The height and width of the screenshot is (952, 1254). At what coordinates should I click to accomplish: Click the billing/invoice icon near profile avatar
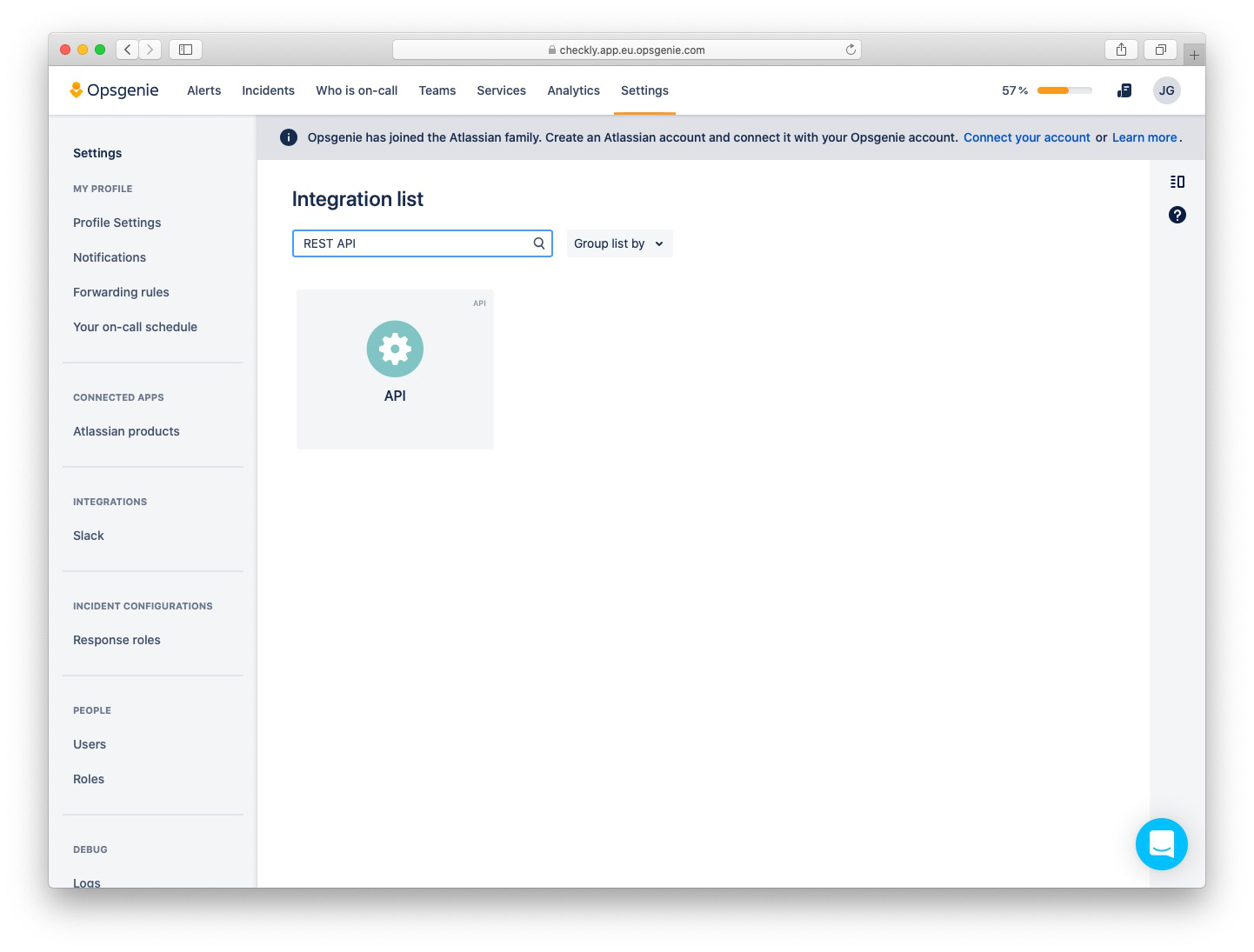pos(1124,90)
